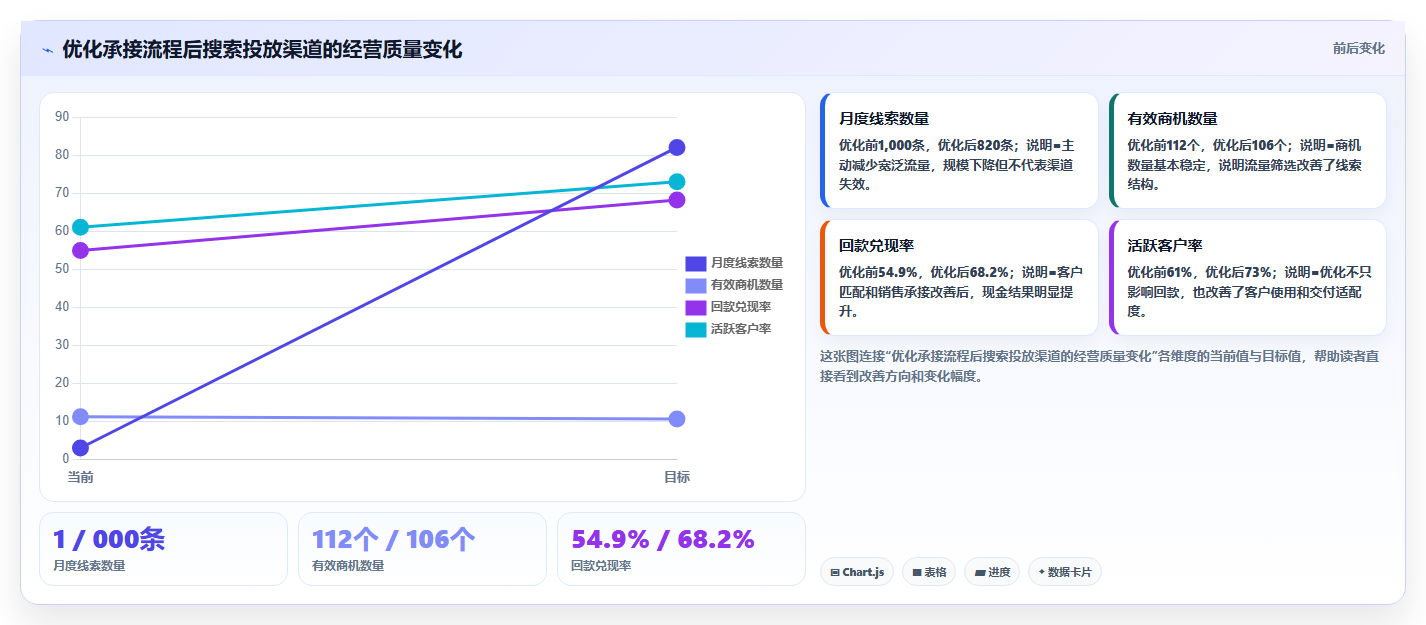Click the 月度线索数量 info card title
This screenshot has height=625, width=1426.
pyautogui.click(x=884, y=118)
